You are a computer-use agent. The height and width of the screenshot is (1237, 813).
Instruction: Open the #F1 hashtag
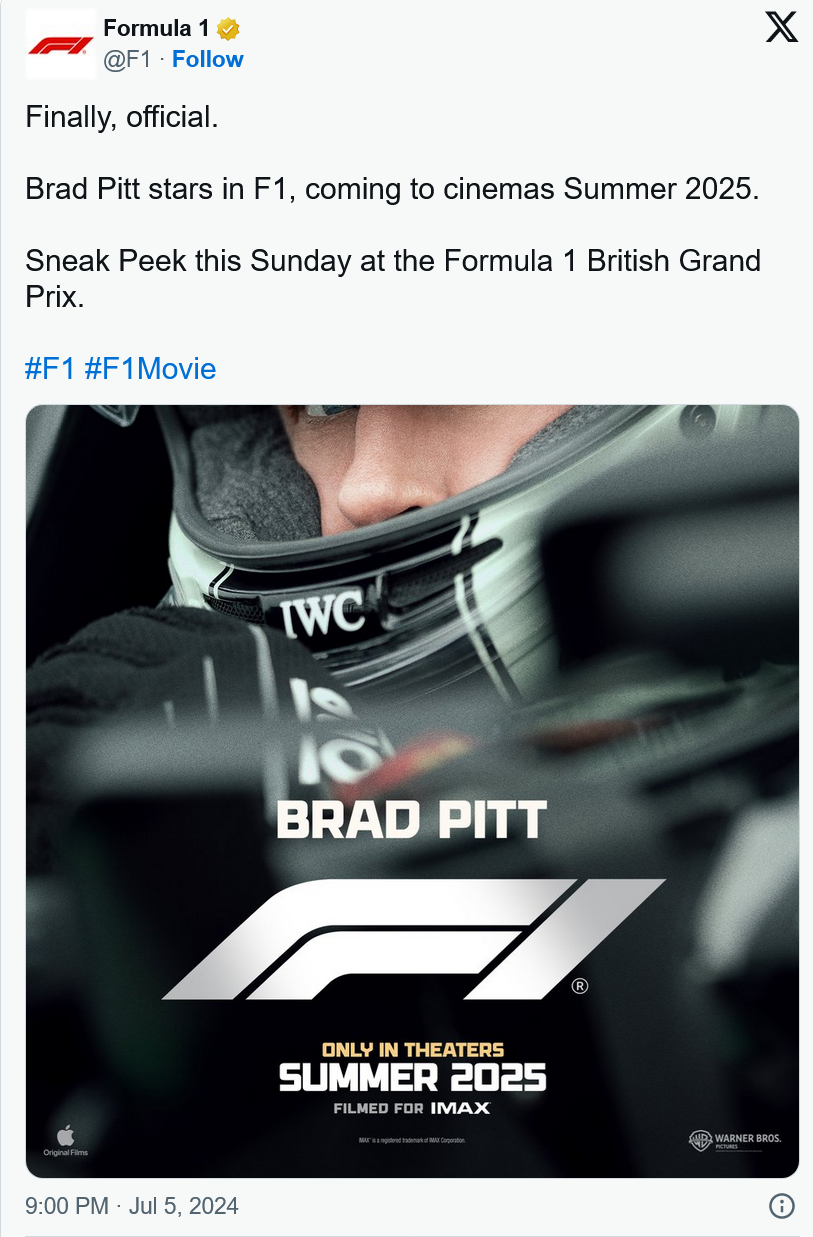[x=50, y=369]
